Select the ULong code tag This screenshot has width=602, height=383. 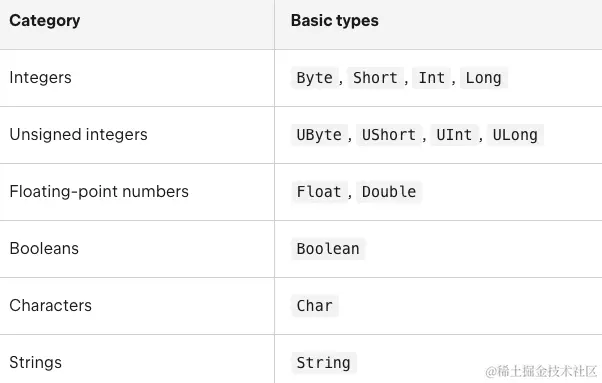[515, 135]
